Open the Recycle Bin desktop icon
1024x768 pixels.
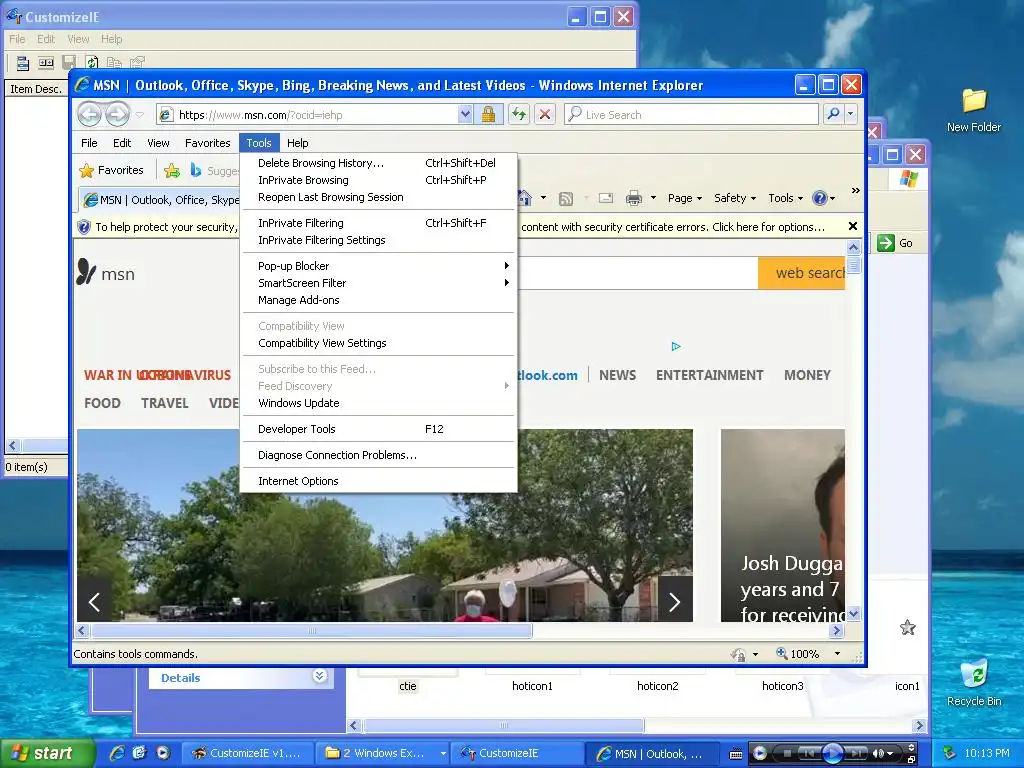pyautogui.click(x=974, y=683)
